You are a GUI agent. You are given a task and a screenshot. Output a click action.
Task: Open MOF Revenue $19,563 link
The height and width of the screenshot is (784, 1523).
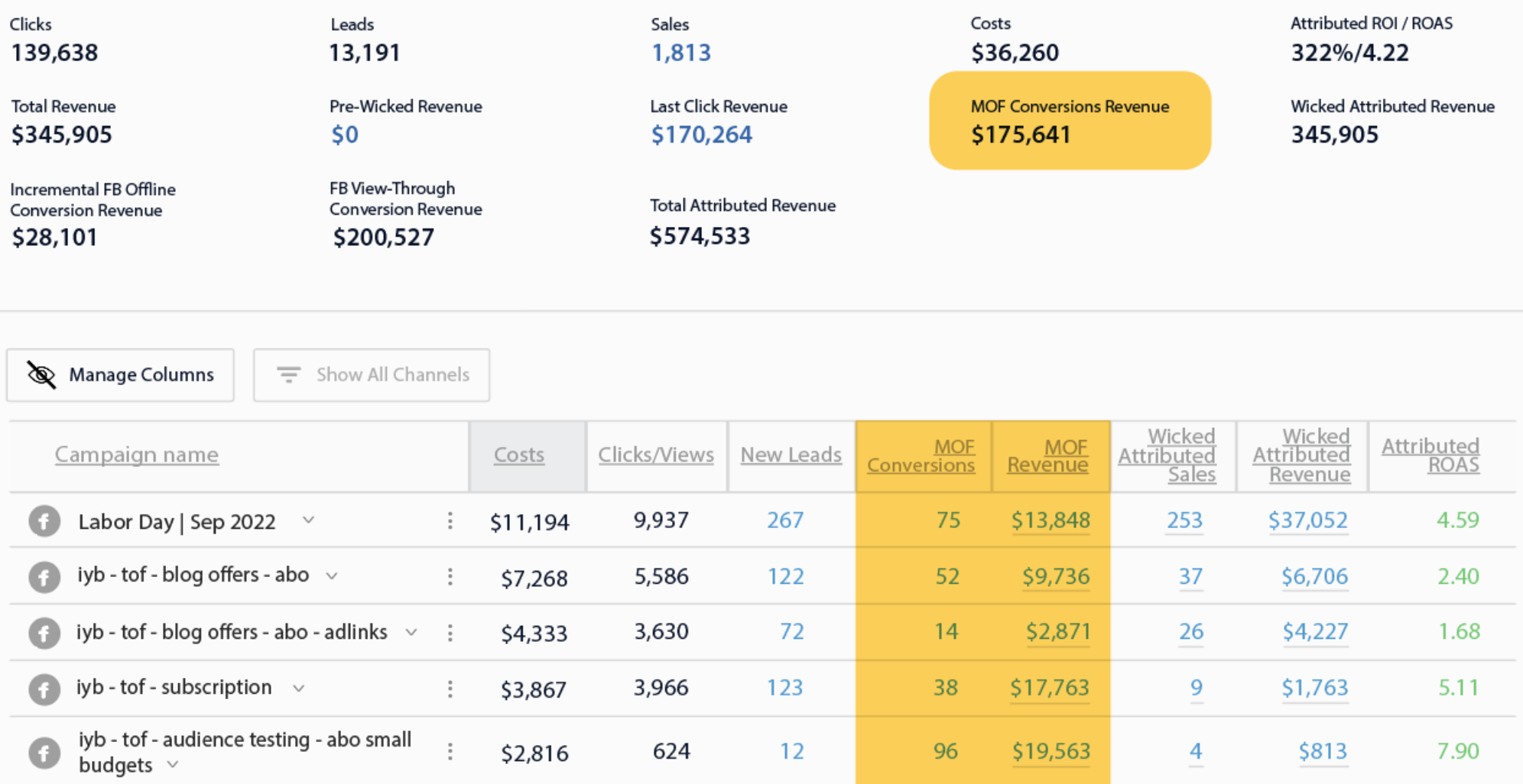coord(1052,752)
